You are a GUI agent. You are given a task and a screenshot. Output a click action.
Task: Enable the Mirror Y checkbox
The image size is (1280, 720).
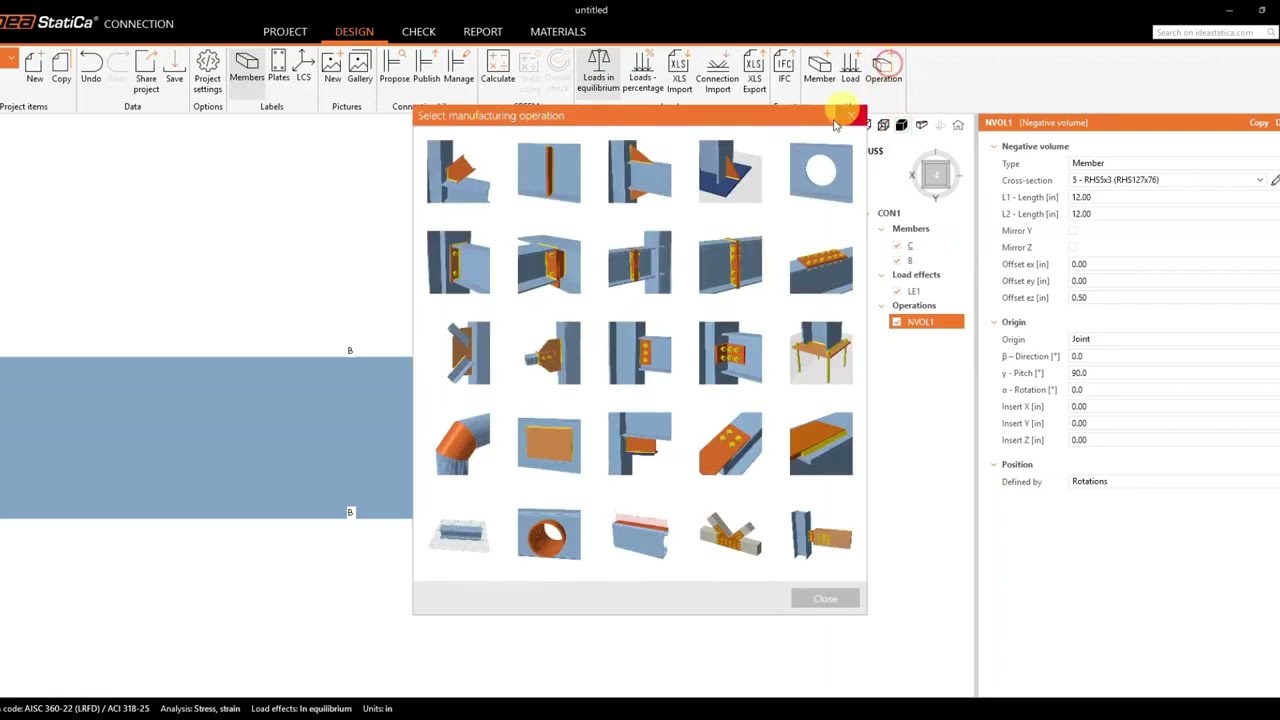click(1073, 230)
